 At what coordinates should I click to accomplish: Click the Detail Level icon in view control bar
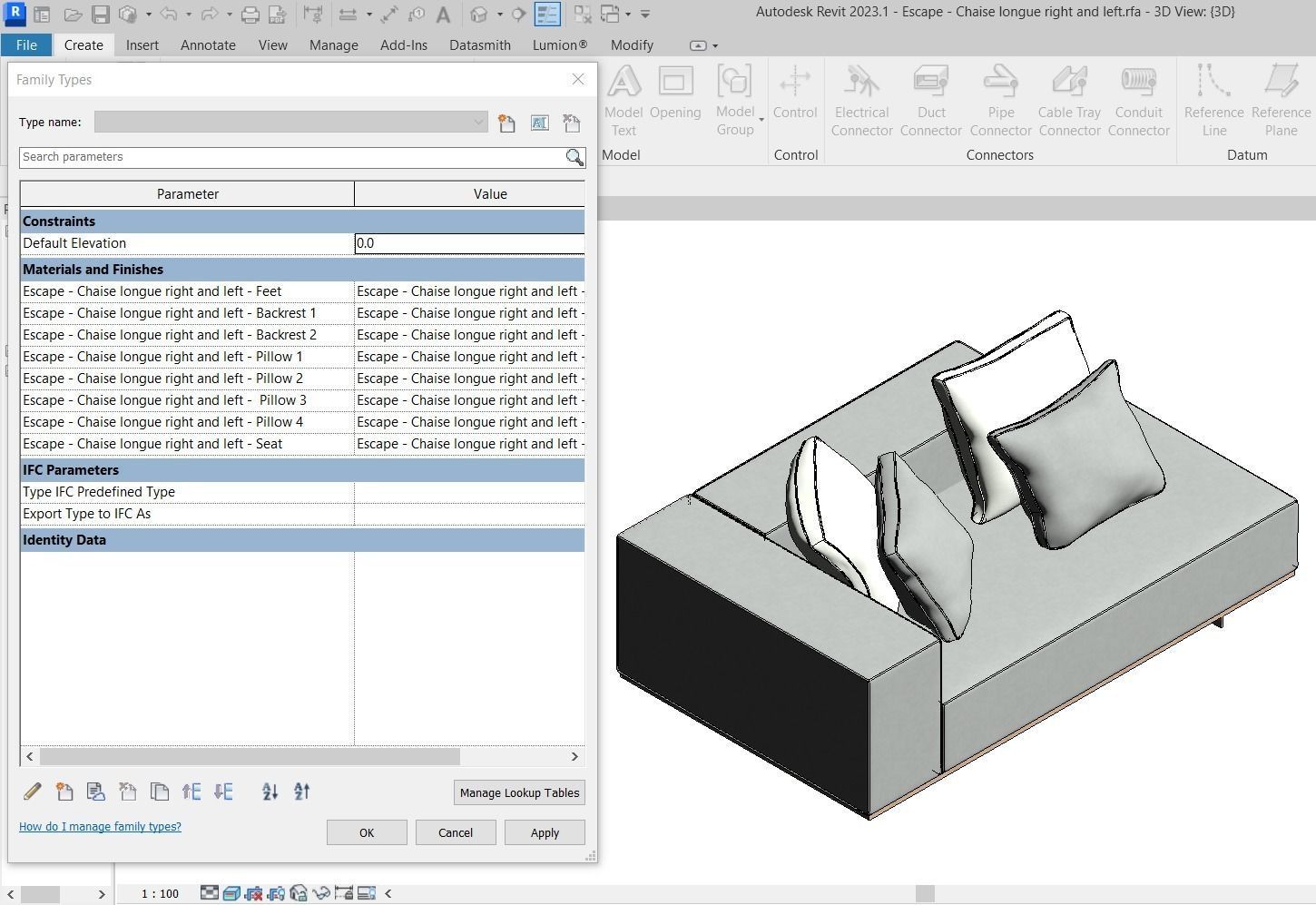coord(210,893)
